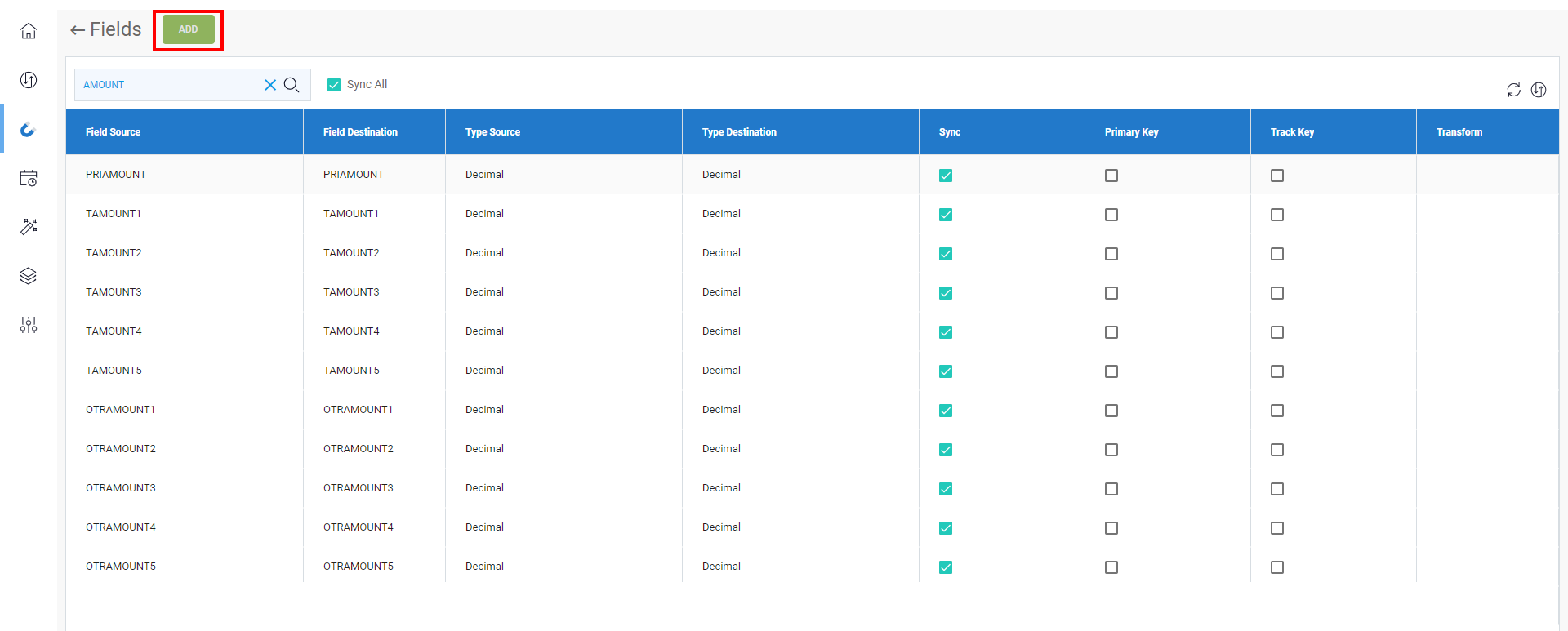
Task: Click the green ADD button
Action: 189,29
